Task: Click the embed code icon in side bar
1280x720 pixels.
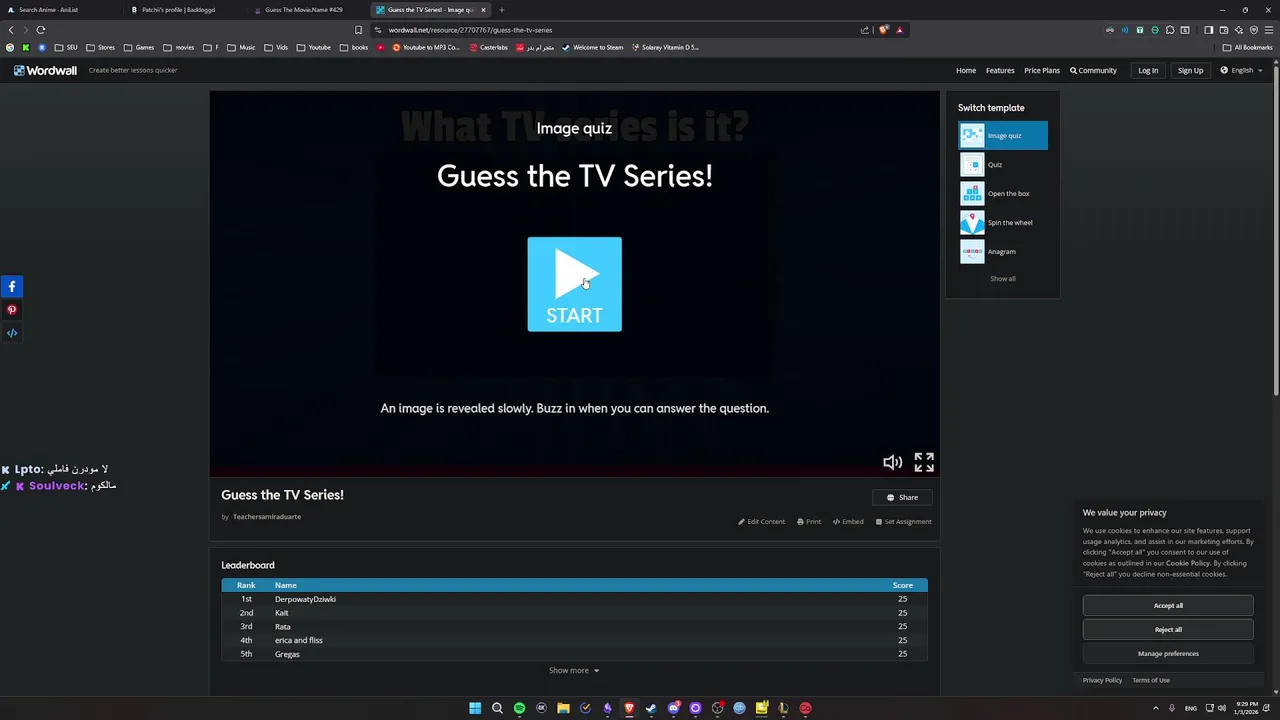Action: tap(12, 333)
